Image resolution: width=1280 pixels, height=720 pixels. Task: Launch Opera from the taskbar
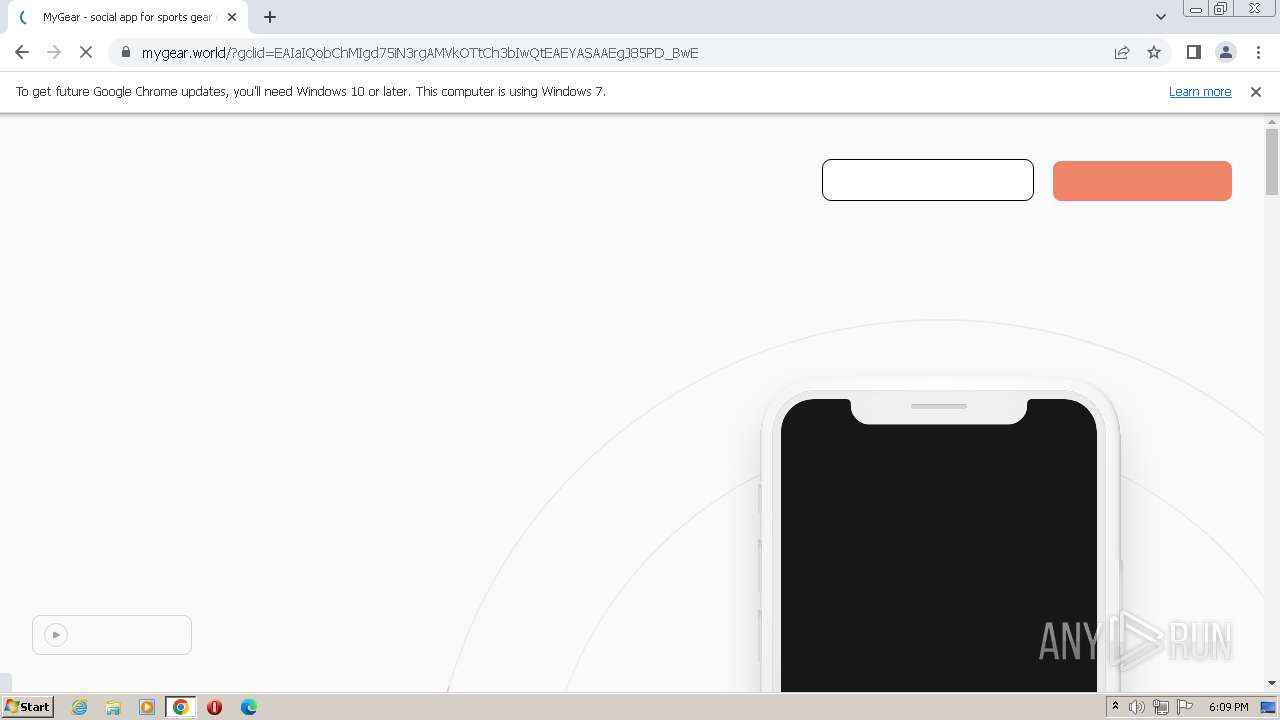[x=214, y=707]
